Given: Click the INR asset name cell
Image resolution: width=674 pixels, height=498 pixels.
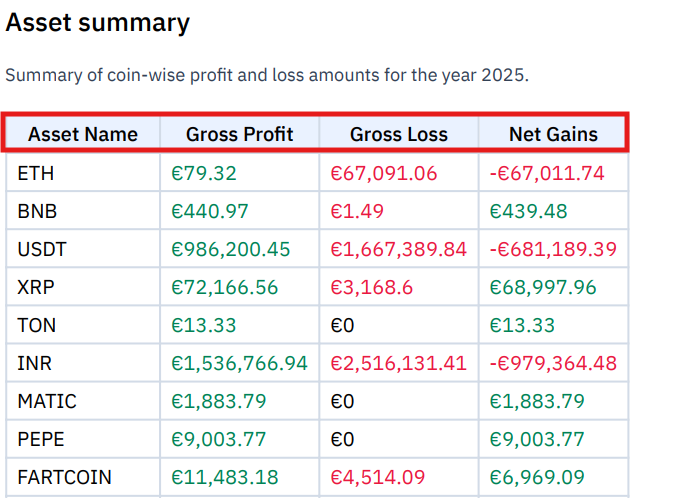Looking at the screenshot, I should coord(34,363).
